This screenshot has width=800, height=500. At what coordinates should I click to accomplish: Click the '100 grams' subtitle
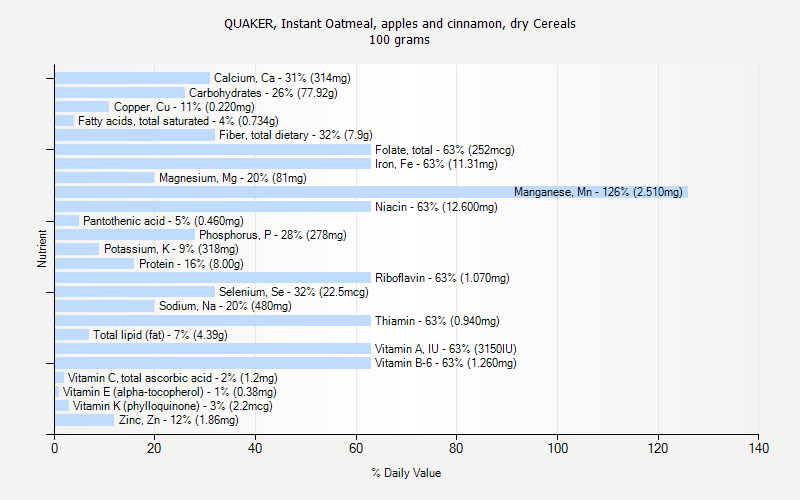pos(399,40)
